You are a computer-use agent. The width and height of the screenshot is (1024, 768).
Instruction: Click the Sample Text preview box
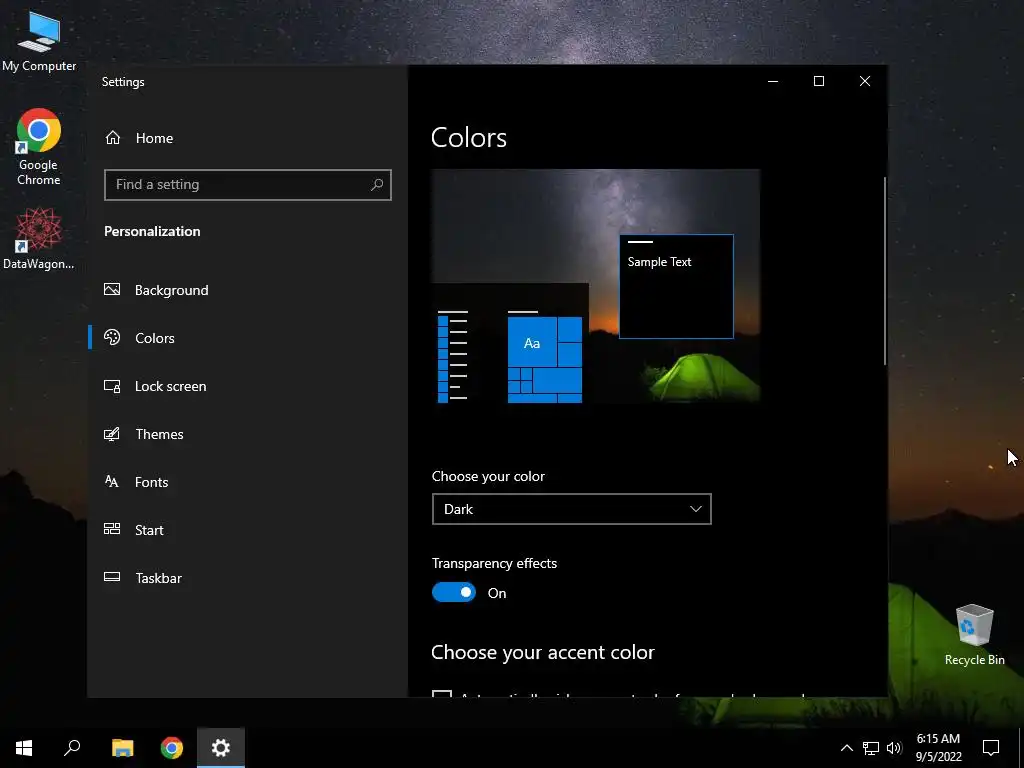coord(676,286)
